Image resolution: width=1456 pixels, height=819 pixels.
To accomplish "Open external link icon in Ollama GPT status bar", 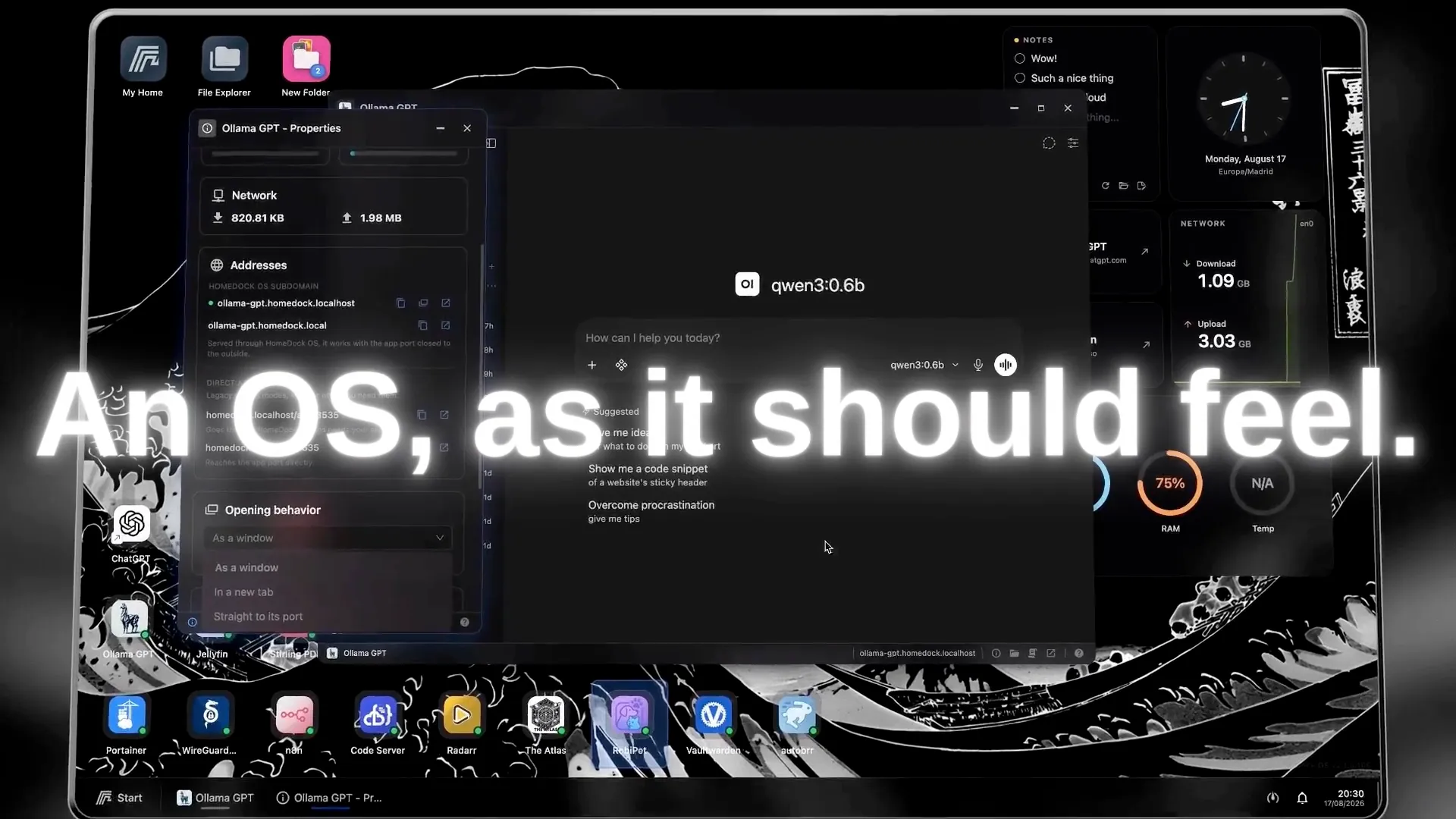I will [x=1051, y=653].
